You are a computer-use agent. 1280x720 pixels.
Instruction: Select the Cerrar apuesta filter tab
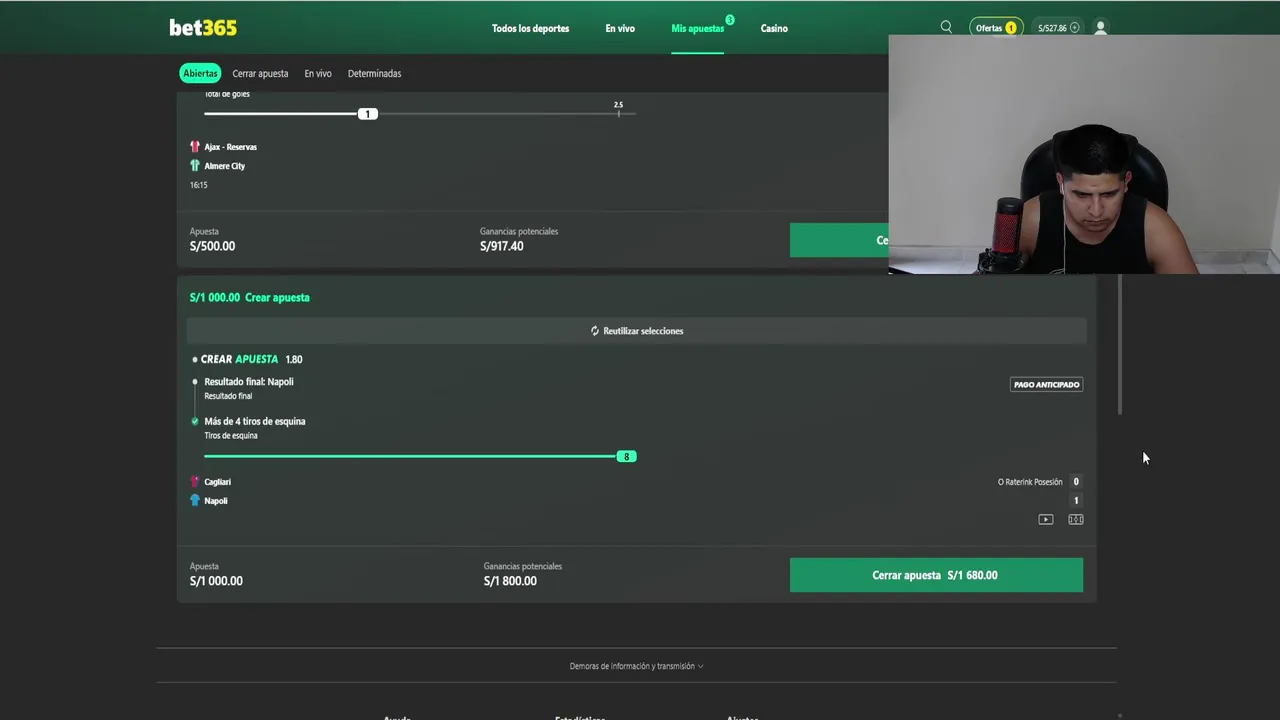coord(260,73)
